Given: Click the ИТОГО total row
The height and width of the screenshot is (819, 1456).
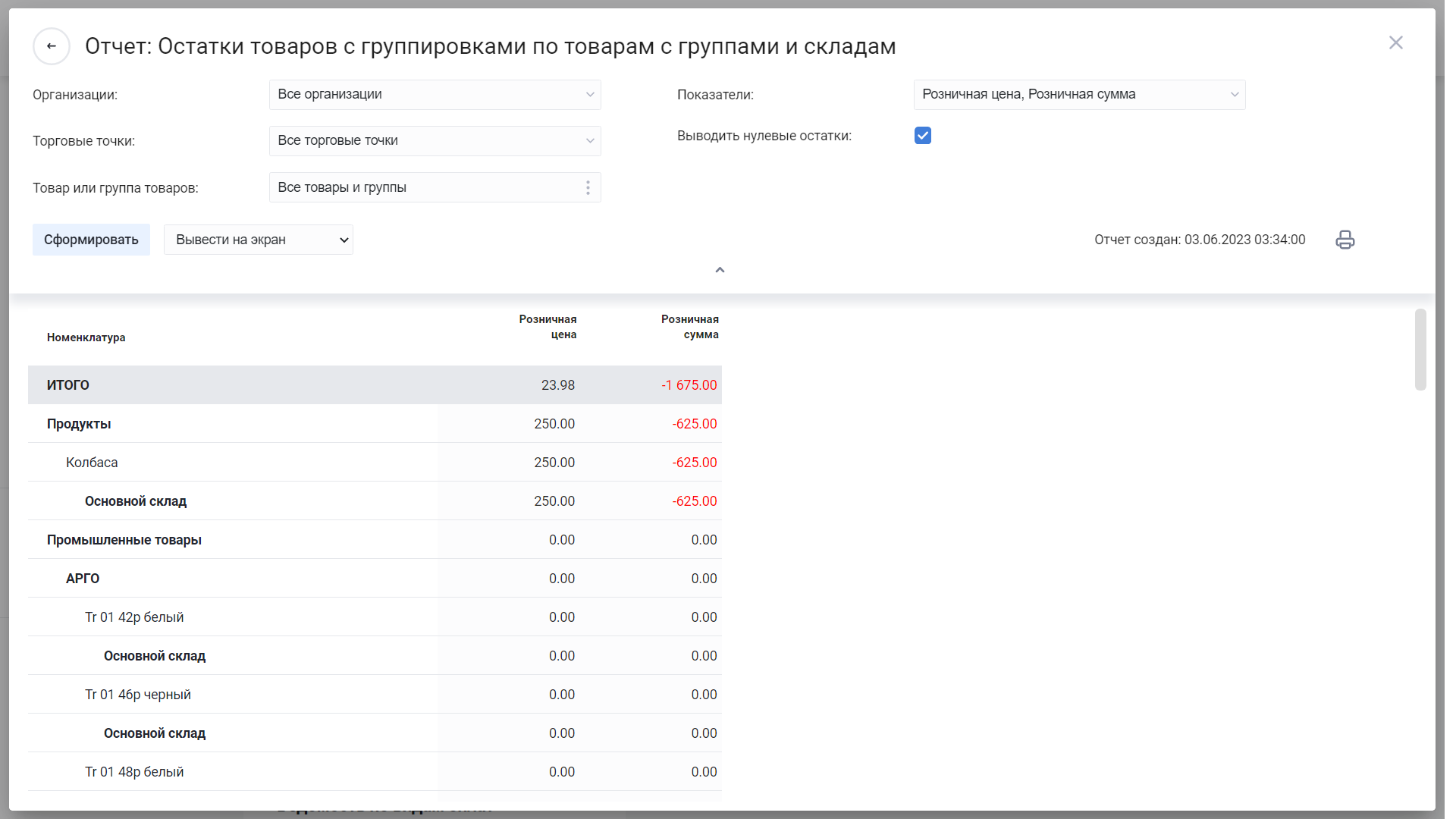Looking at the screenshot, I should [68, 385].
